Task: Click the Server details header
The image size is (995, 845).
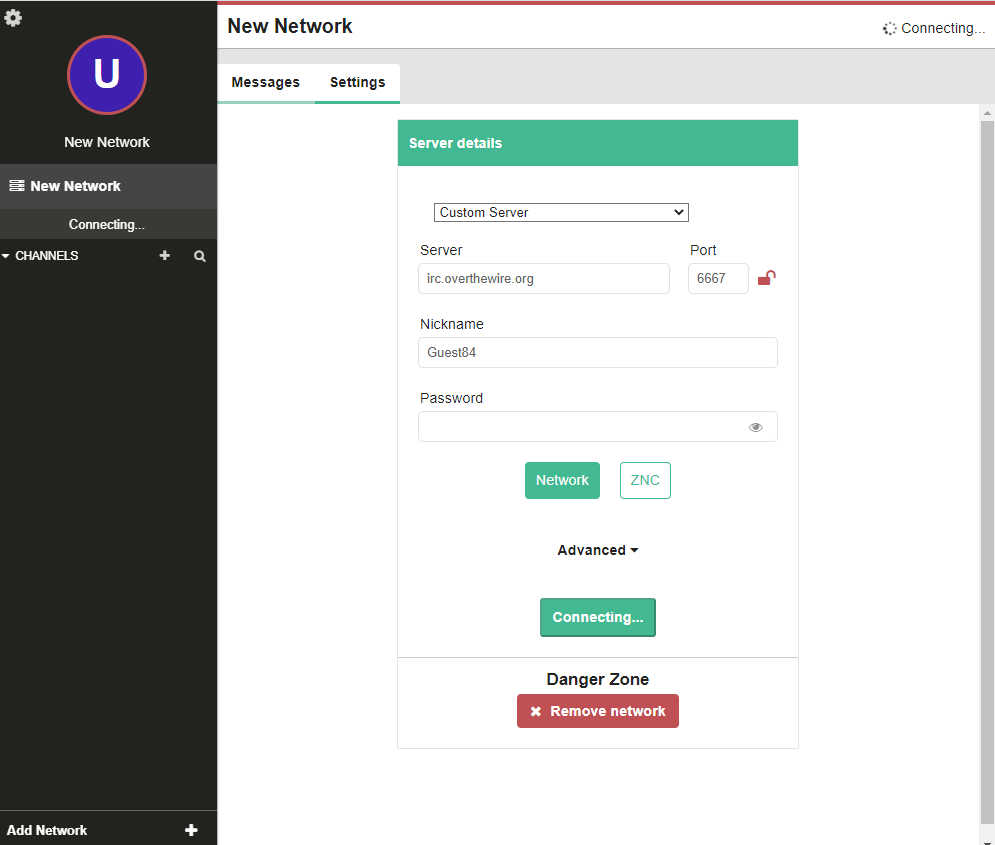Action: pyautogui.click(x=598, y=143)
